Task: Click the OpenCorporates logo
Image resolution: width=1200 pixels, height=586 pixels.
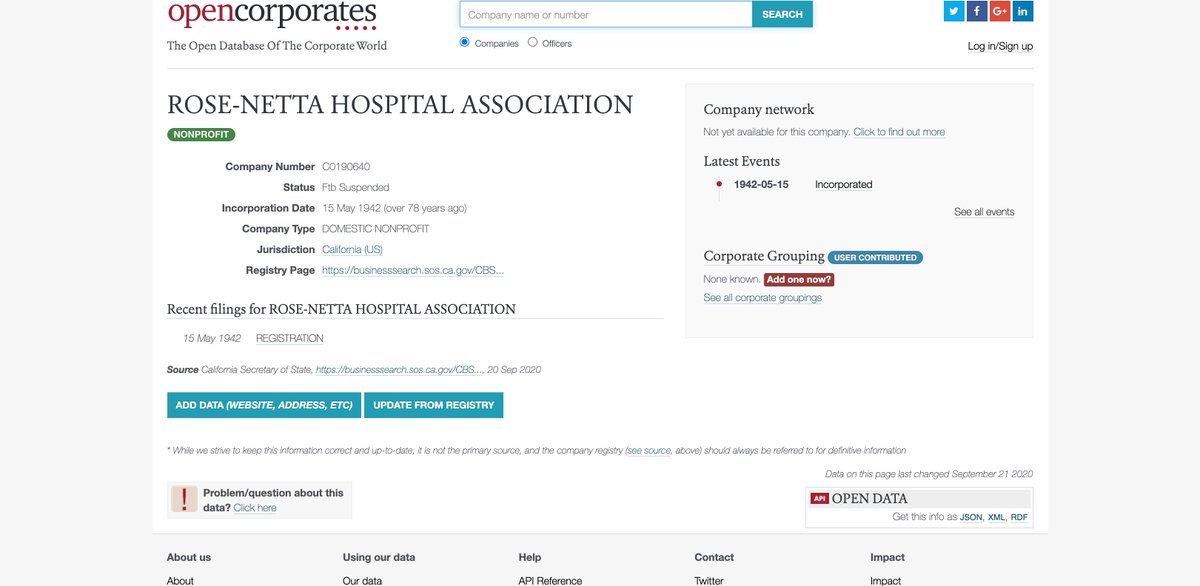Action: 270,16
